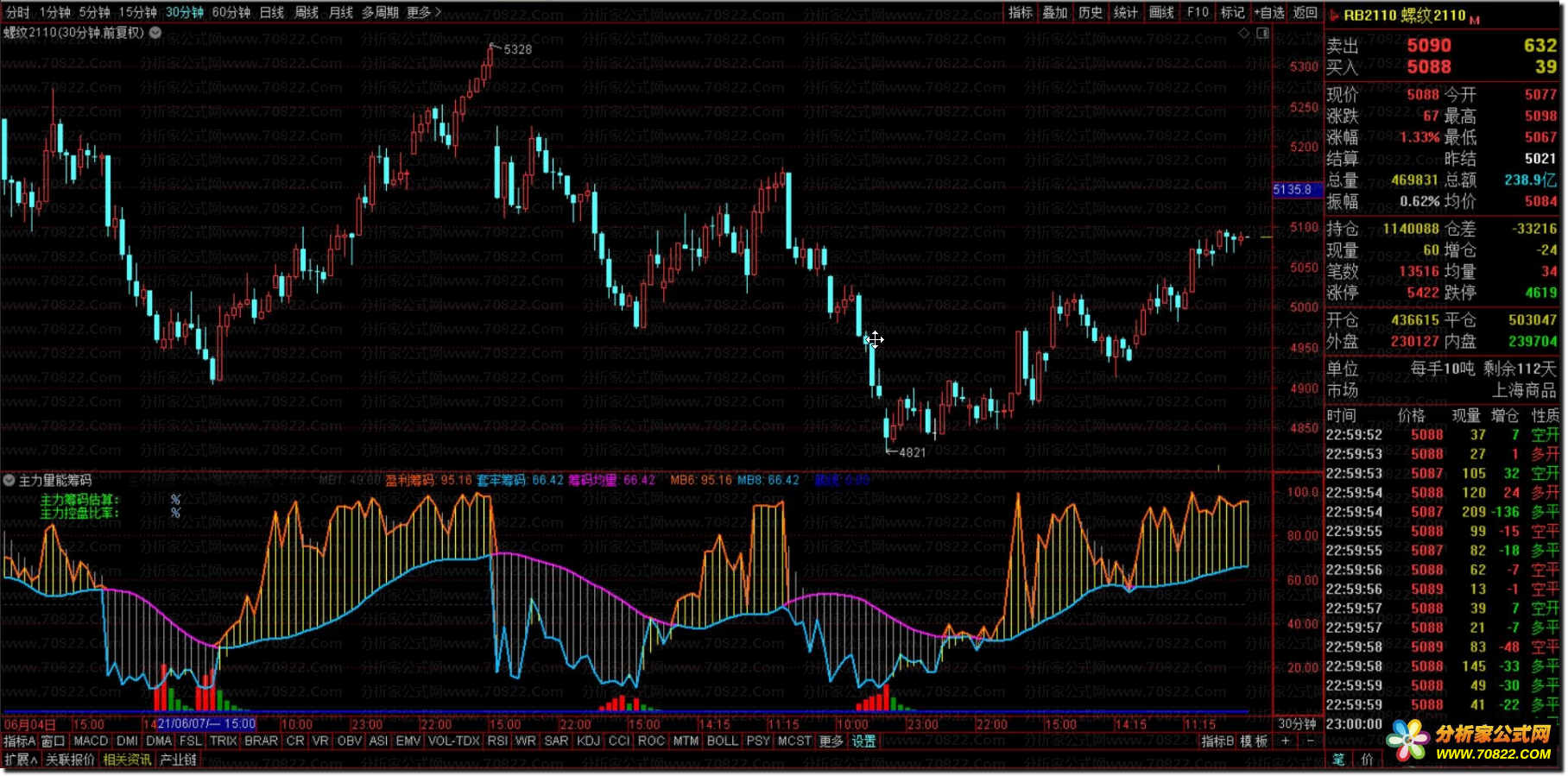This screenshot has width=1568, height=776.
Task: Click the 5328 high price label
Action: (517, 49)
